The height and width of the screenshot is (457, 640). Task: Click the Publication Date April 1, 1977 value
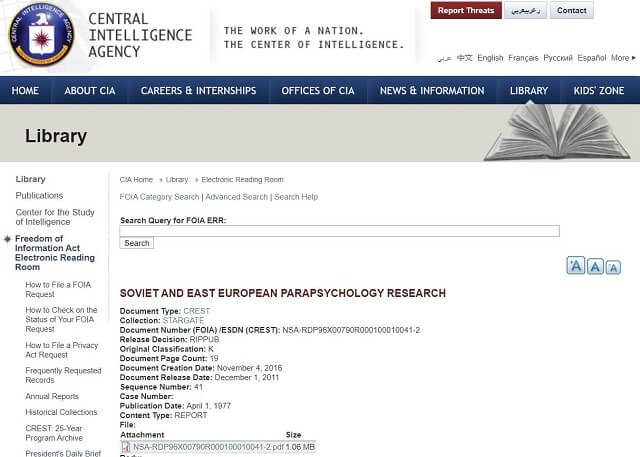[x=209, y=406]
